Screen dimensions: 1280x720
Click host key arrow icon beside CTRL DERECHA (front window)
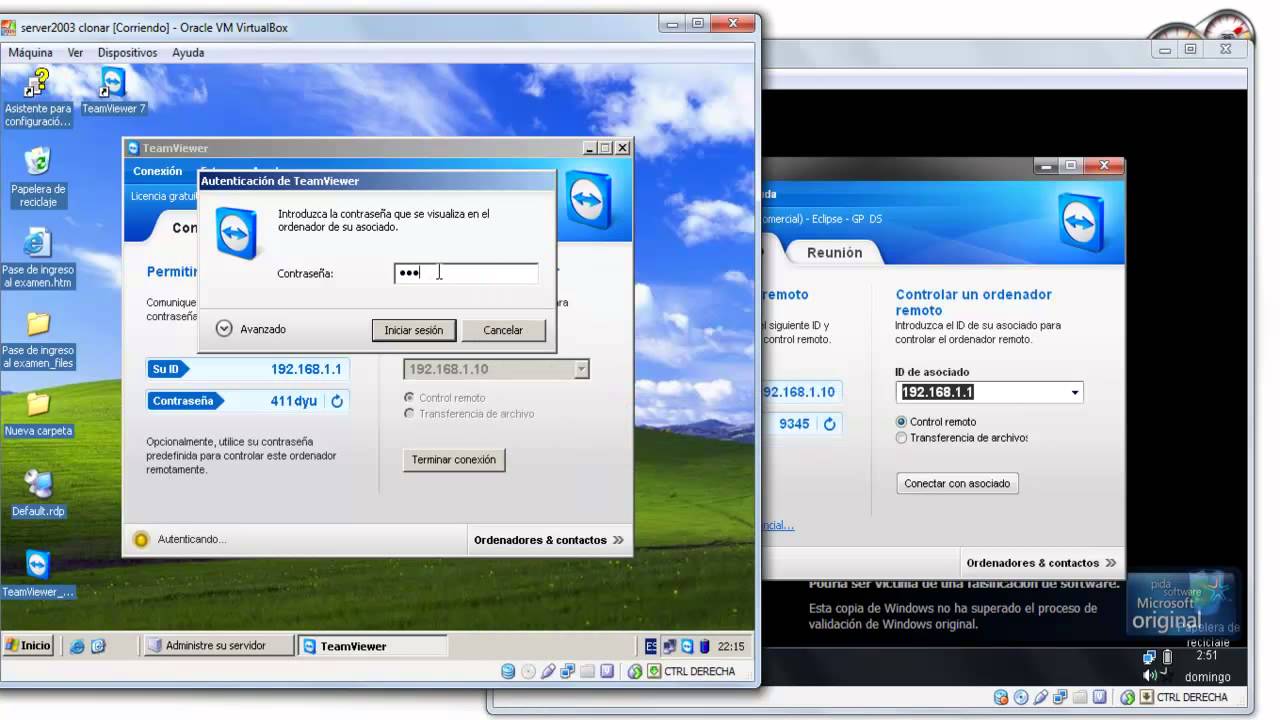(654, 671)
